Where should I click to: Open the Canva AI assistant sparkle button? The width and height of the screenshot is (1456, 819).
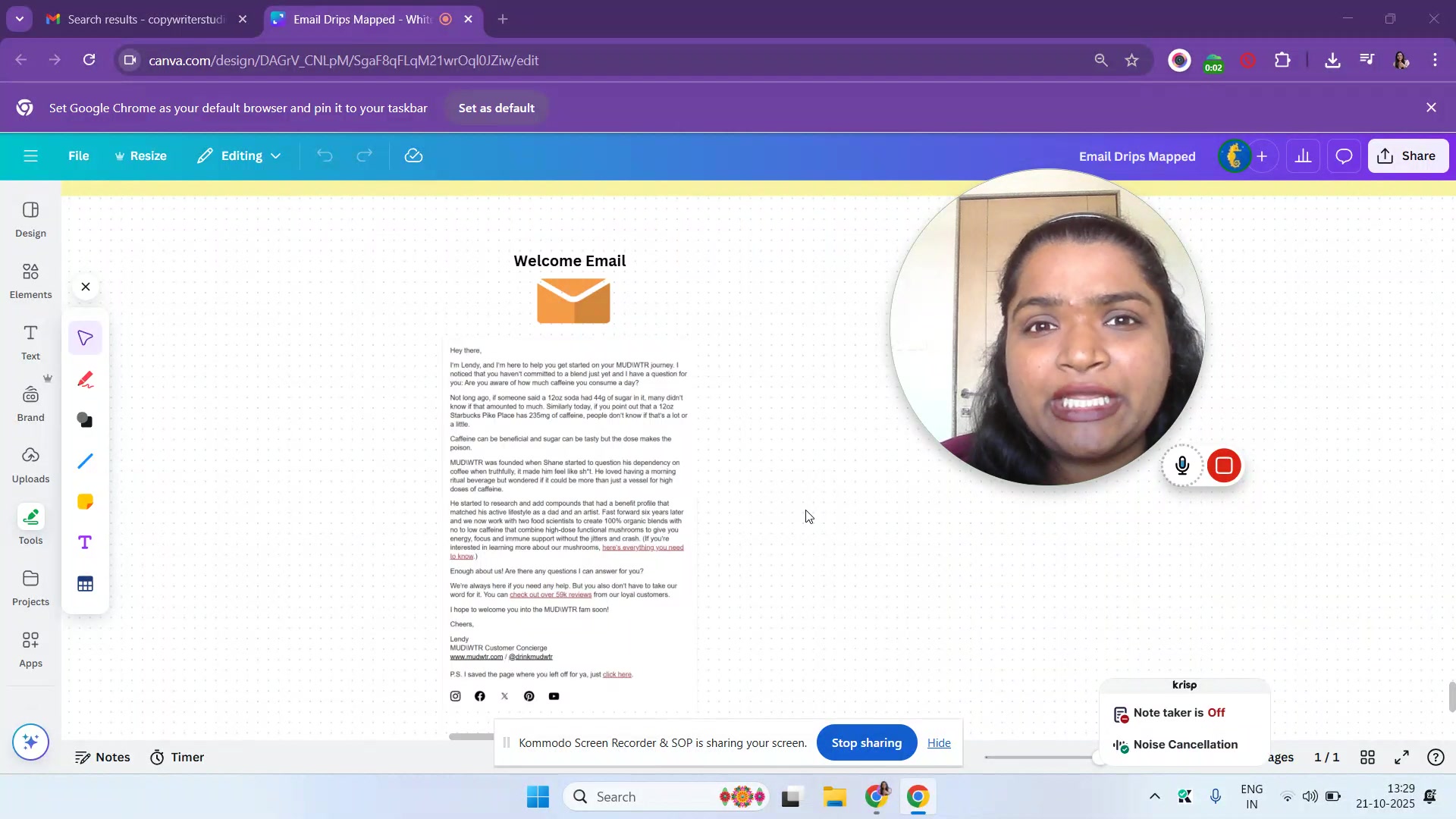tap(30, 742)
